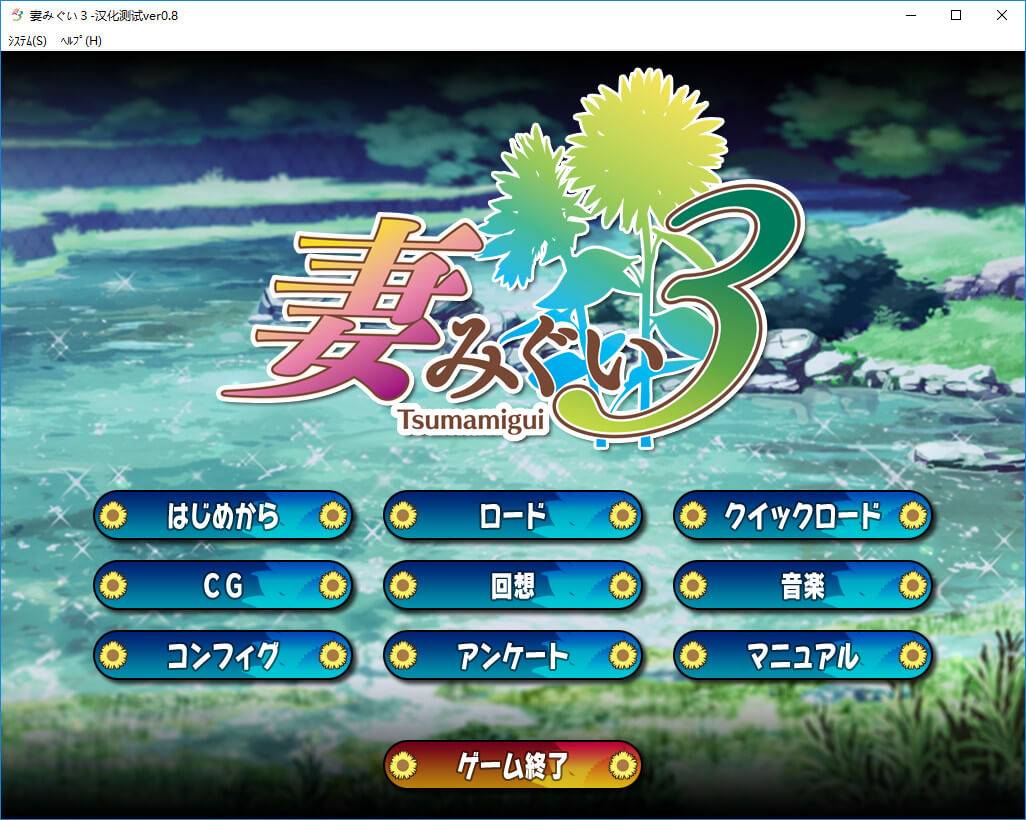1026x820 pixels.
Task: Click the sunflower icon left of はじめから
Action: point(114,516)
